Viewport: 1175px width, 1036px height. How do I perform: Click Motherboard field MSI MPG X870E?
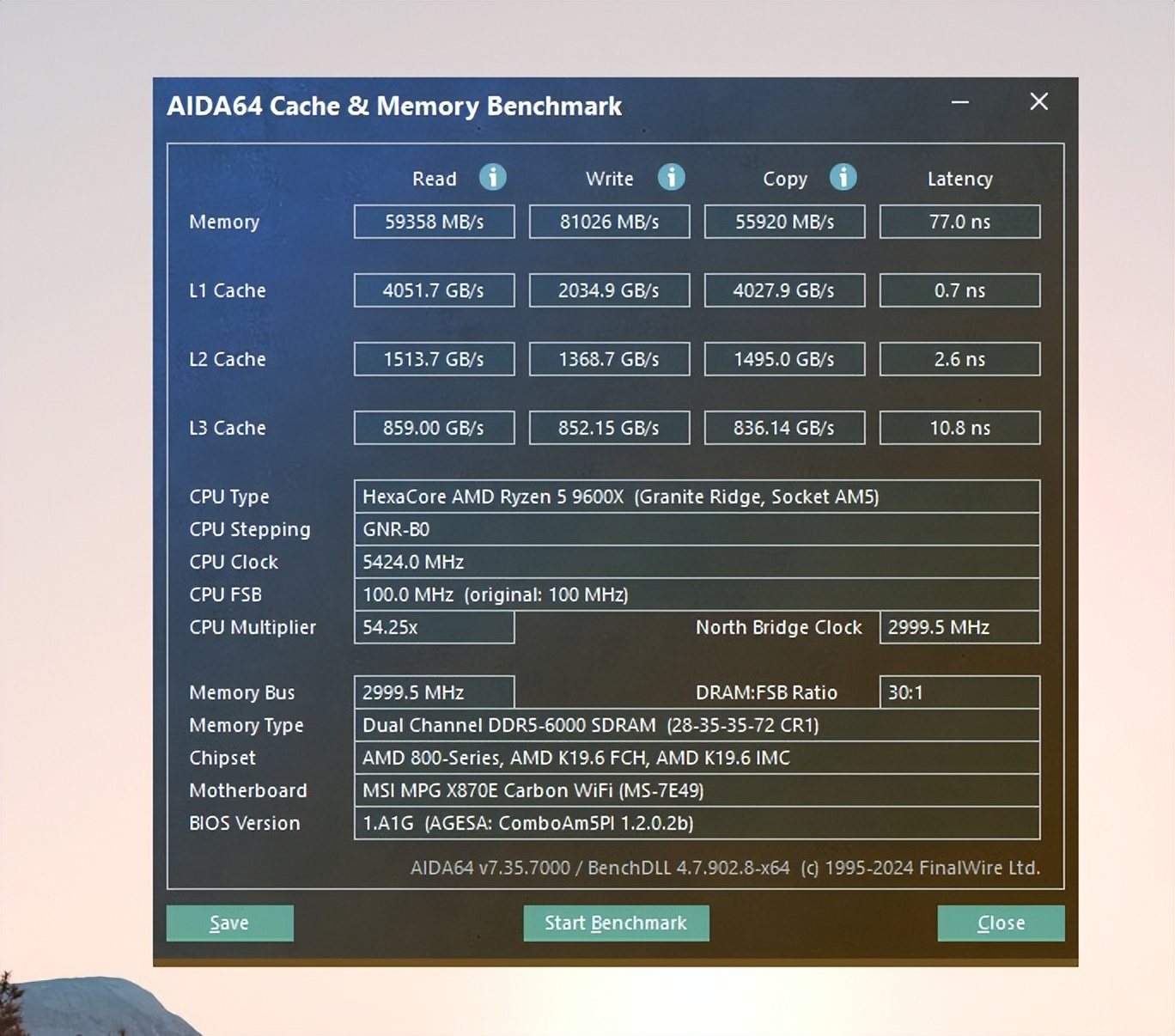(697, 790)
